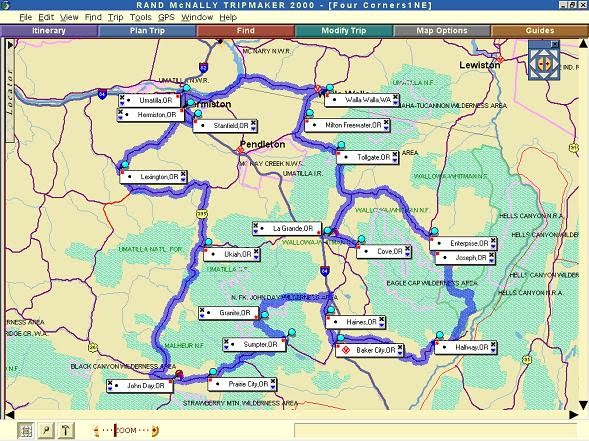Pan map right with bottom-right arrow
This screenshot has height=441, width=589.
[574, 415]
